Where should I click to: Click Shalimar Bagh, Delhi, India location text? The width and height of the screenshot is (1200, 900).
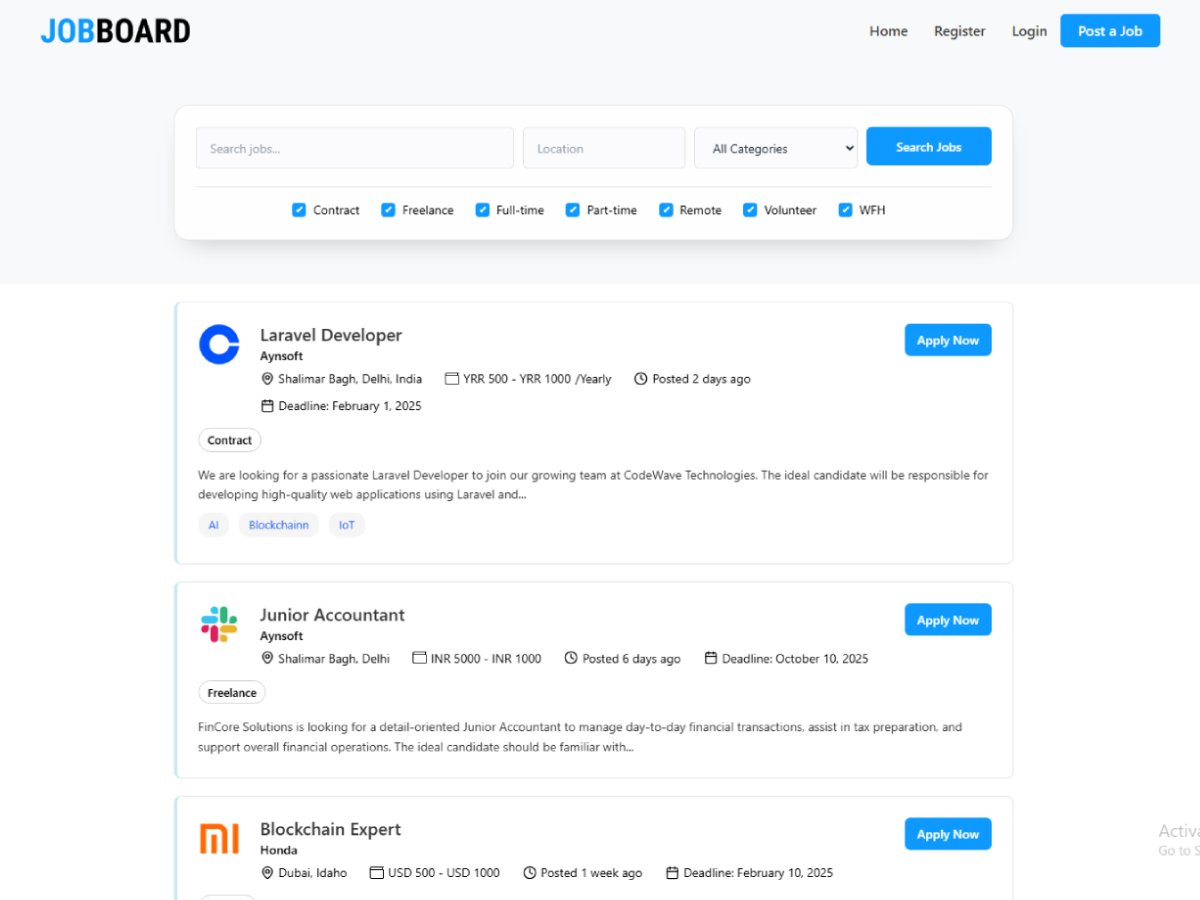[350, 379]
